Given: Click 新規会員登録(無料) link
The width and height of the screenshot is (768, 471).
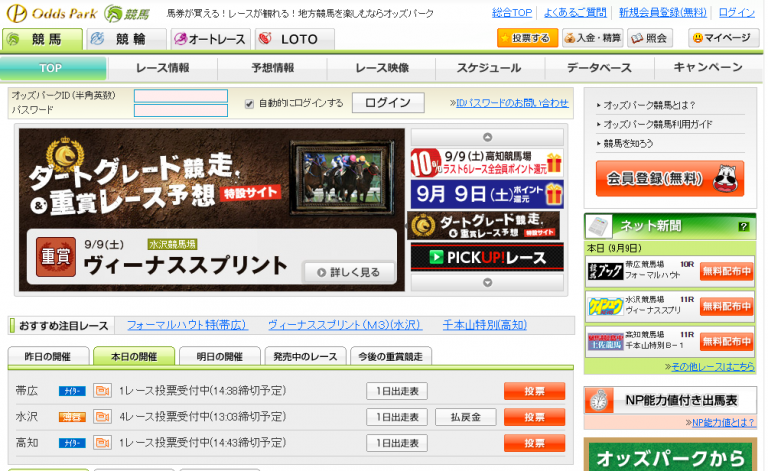Looking at the screenshot, I should [x=663, y=13].
